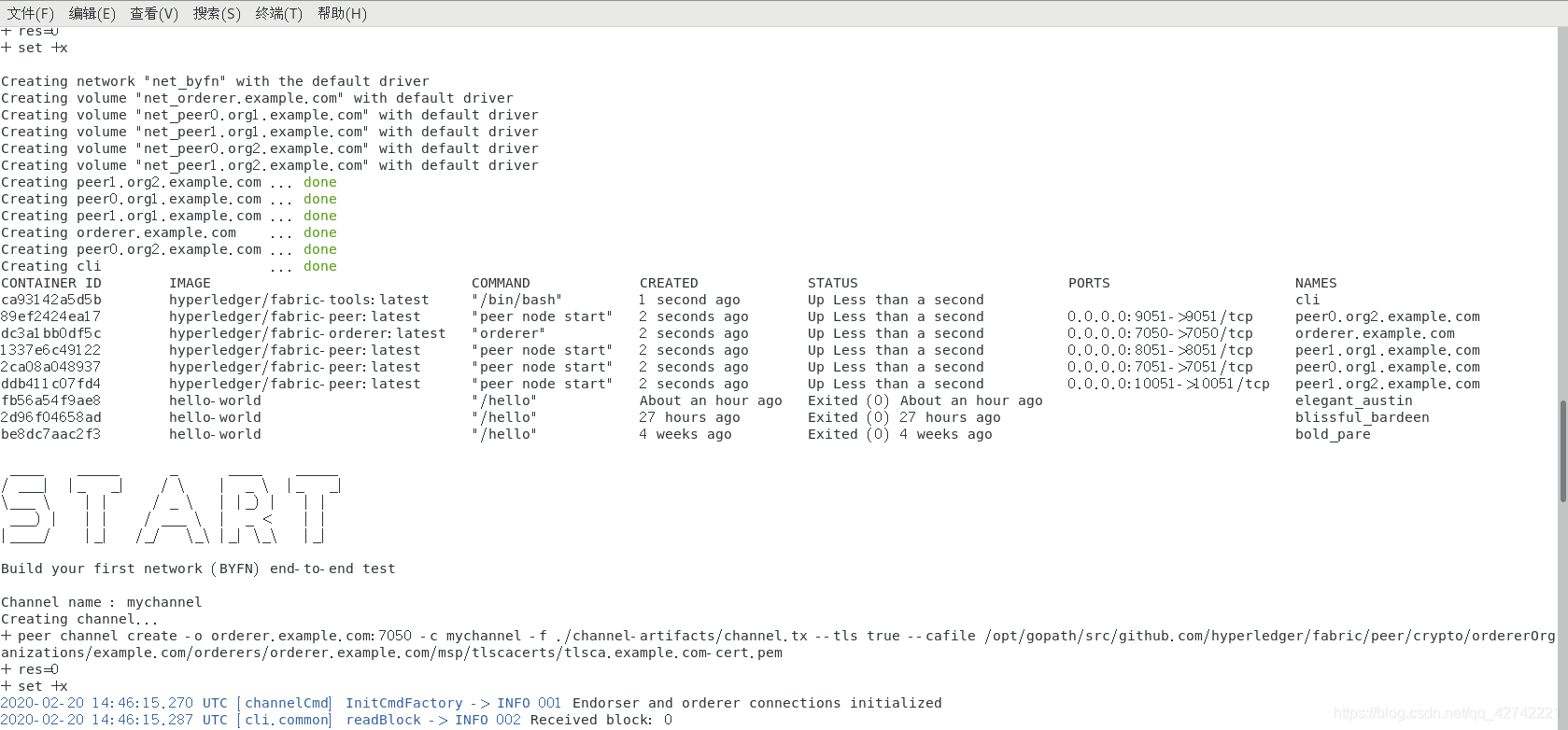Viewport: 1568px width, 730px height.
Task: Click the "Received block: 0" log text
Action: 601,720
